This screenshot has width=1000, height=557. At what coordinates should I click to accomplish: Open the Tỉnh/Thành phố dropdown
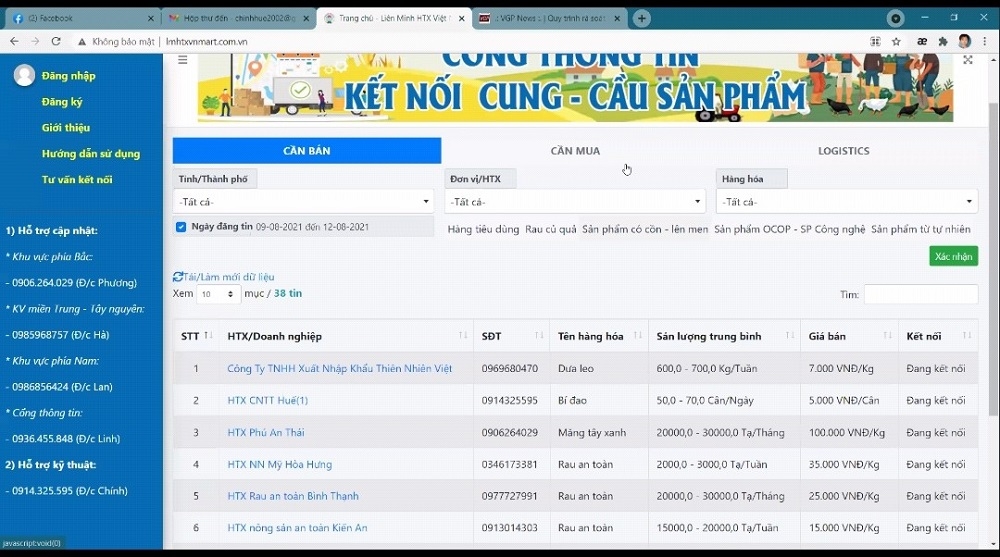coord(303,202)
